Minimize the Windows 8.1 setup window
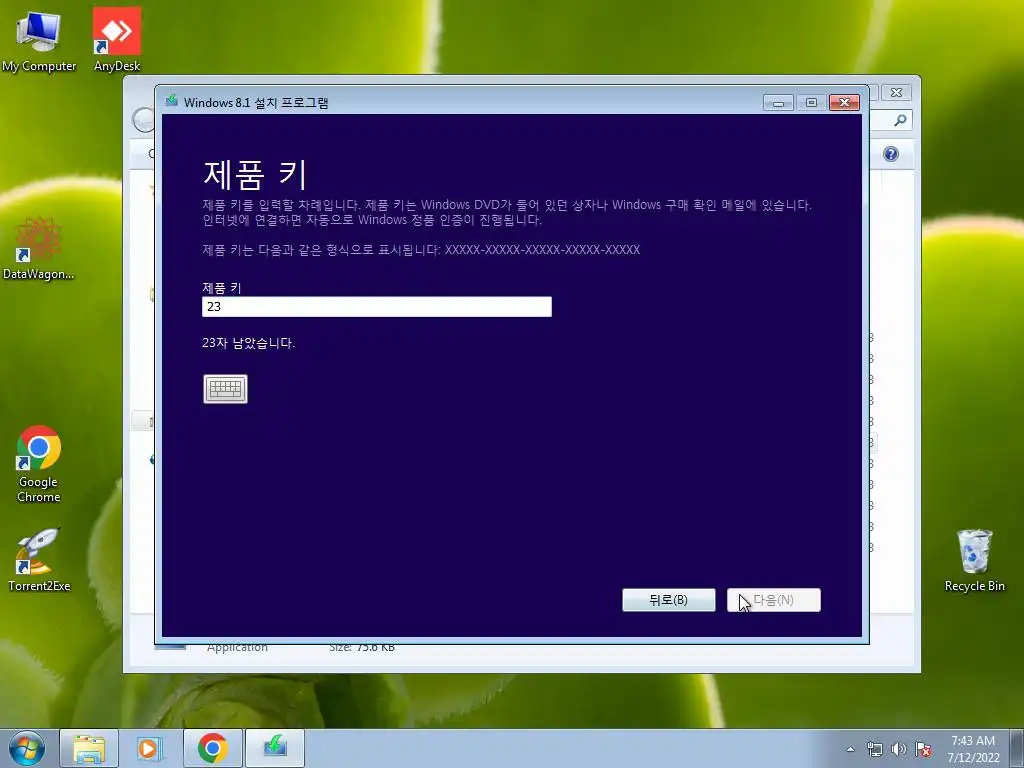Screen dimensions: 1024x768 (778, 103)
